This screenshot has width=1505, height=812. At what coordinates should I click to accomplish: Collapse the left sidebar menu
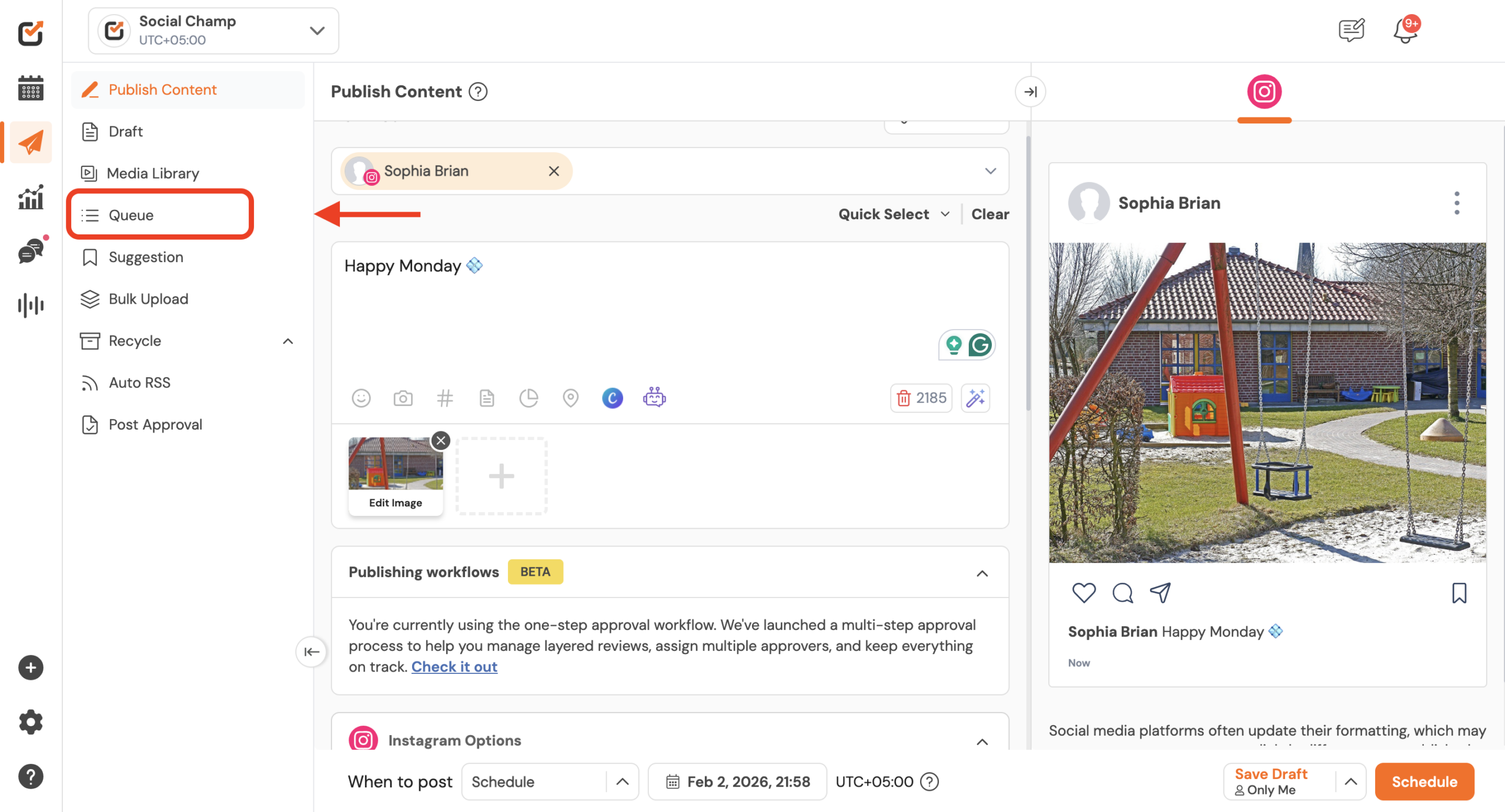[x=311, y=651]
